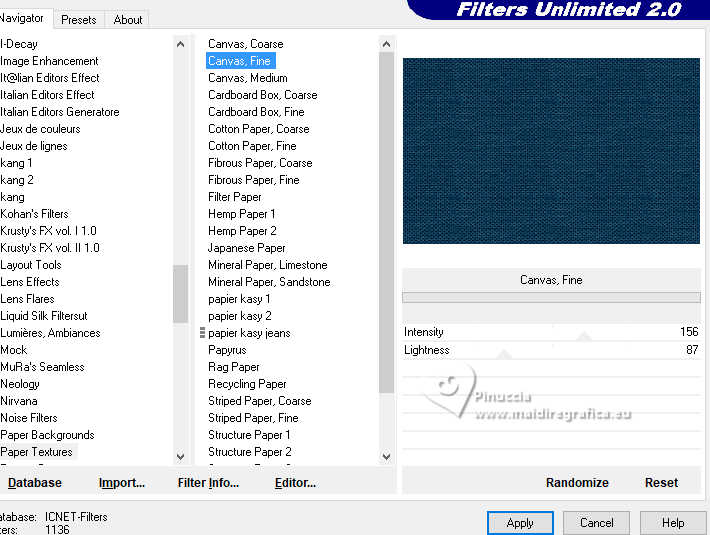This screenshot has height=535, width=710.
Task: Choose Cardboard Box, Coarse filter
Action: coord(263,95)
